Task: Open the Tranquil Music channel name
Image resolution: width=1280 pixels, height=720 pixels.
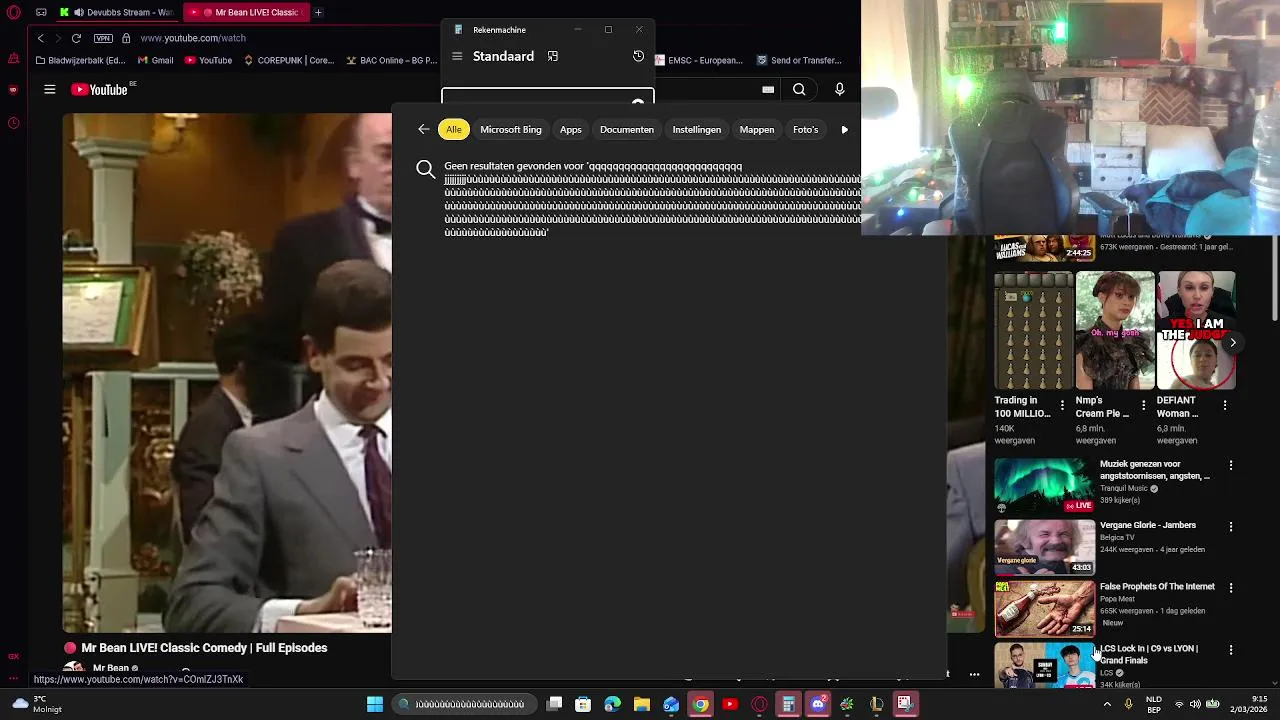Action: tap(1124, 489)
